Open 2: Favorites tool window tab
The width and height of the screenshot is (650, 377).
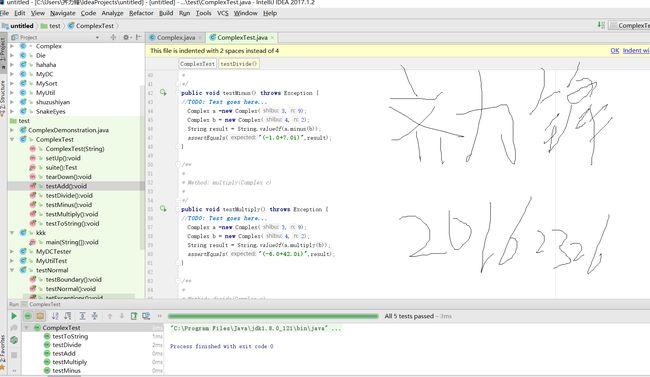point(3,352)
